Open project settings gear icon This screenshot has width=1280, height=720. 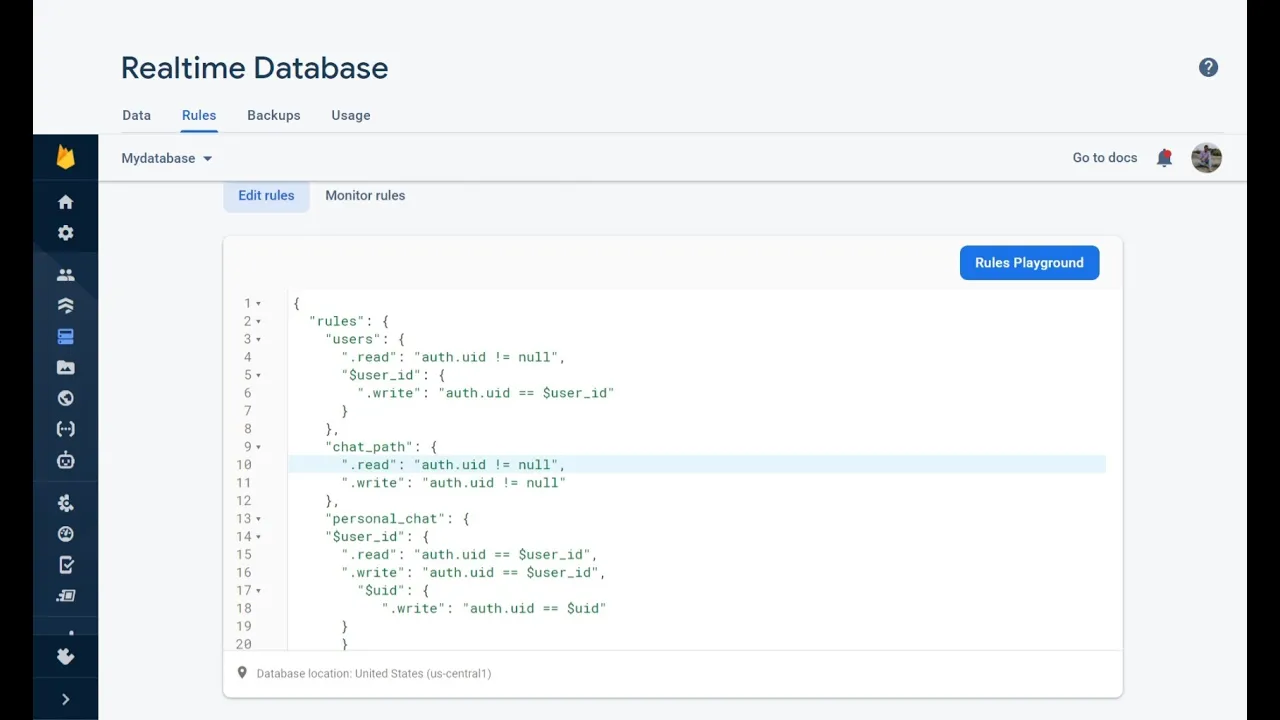click(x=66, y=233)
